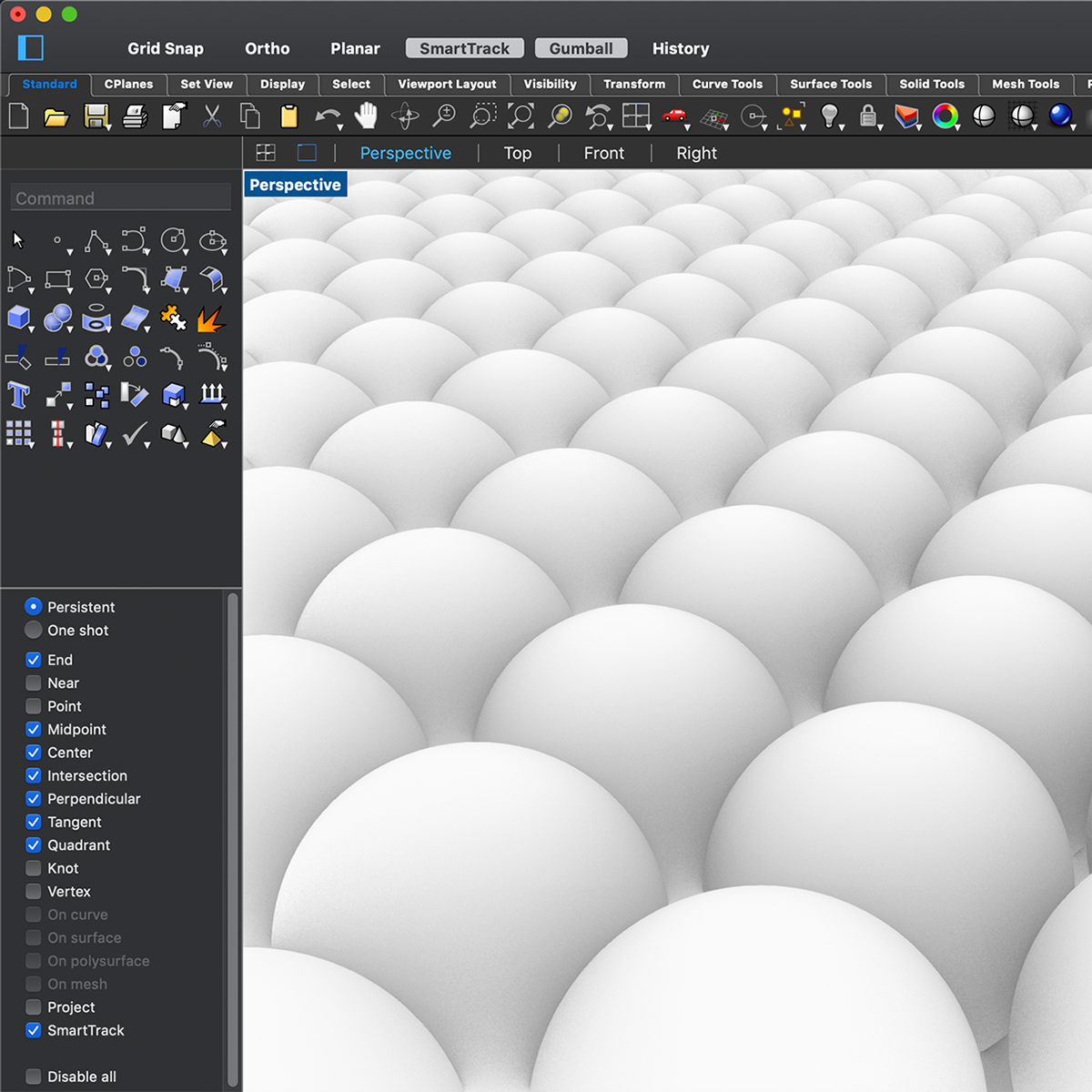Screen dimensions: 1092x1092
Task: Activate the Pan hand tool
Action: [366, 116]
